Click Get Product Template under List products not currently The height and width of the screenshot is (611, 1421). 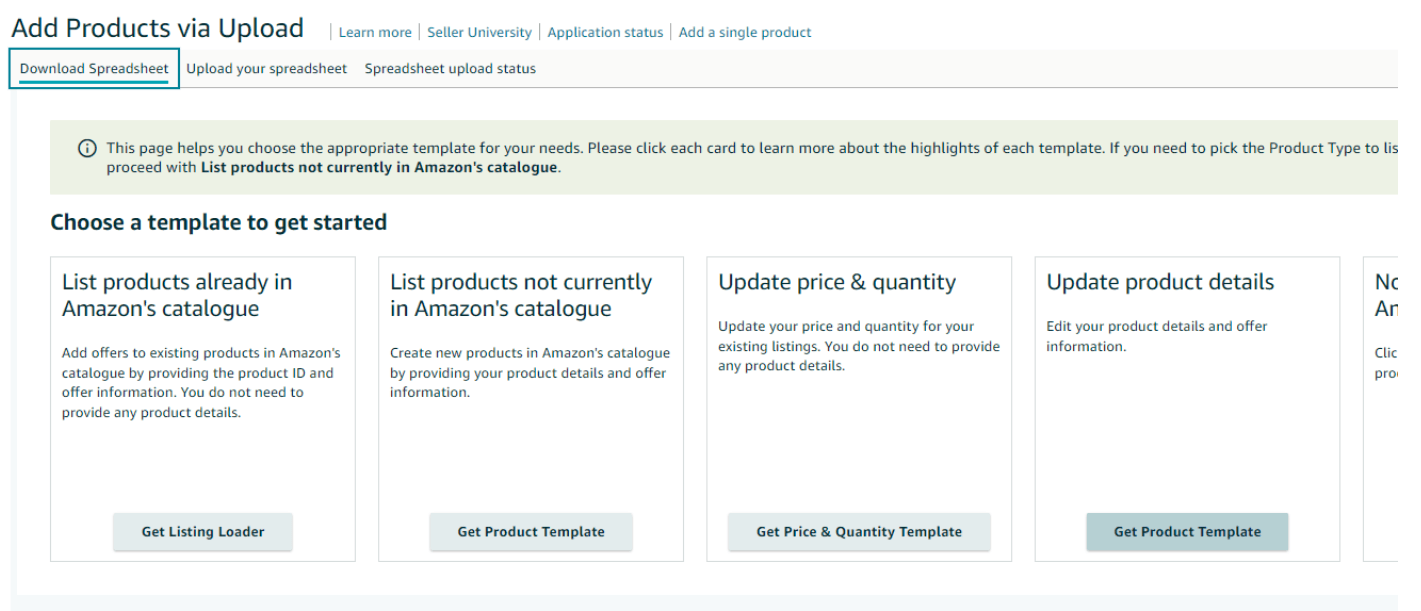(x=531, y=532)
